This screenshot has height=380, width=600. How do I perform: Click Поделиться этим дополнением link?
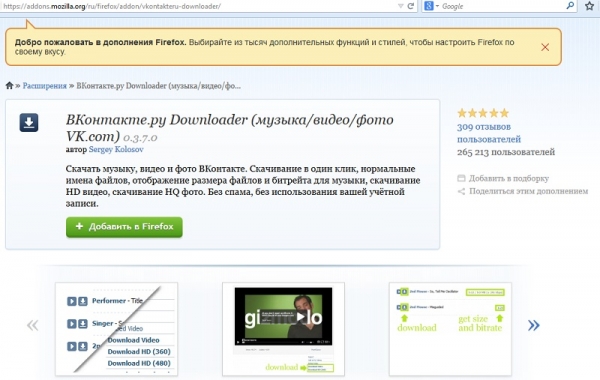click(x=528, y=191)
